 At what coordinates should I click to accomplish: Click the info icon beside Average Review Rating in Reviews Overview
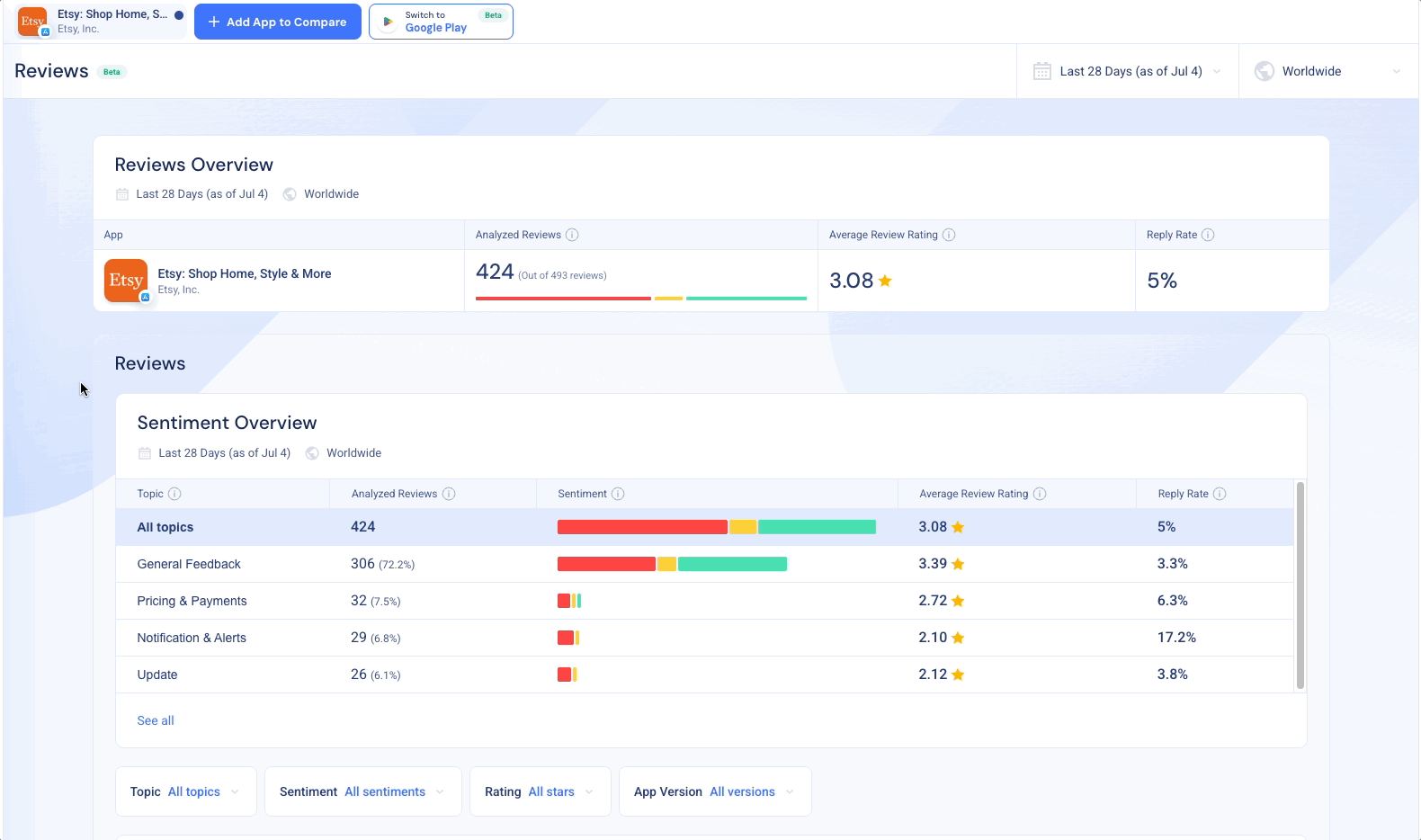[949, 235]
